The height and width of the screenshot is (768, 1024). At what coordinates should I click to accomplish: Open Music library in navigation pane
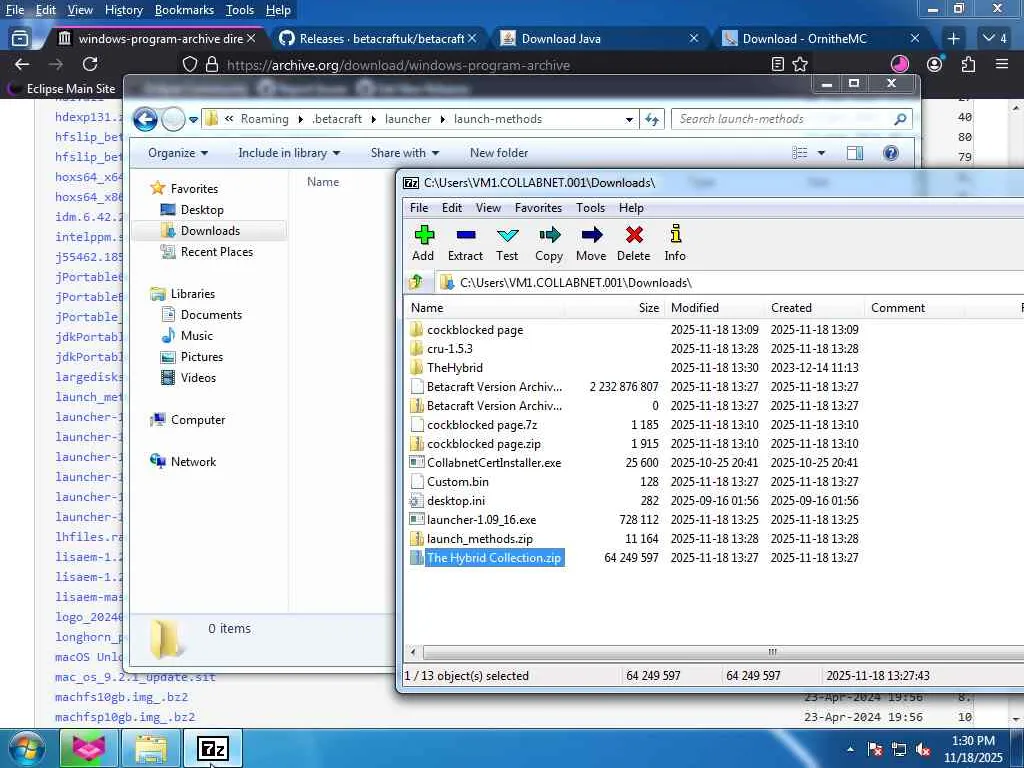pyautogui.click(x=197, y=336)
